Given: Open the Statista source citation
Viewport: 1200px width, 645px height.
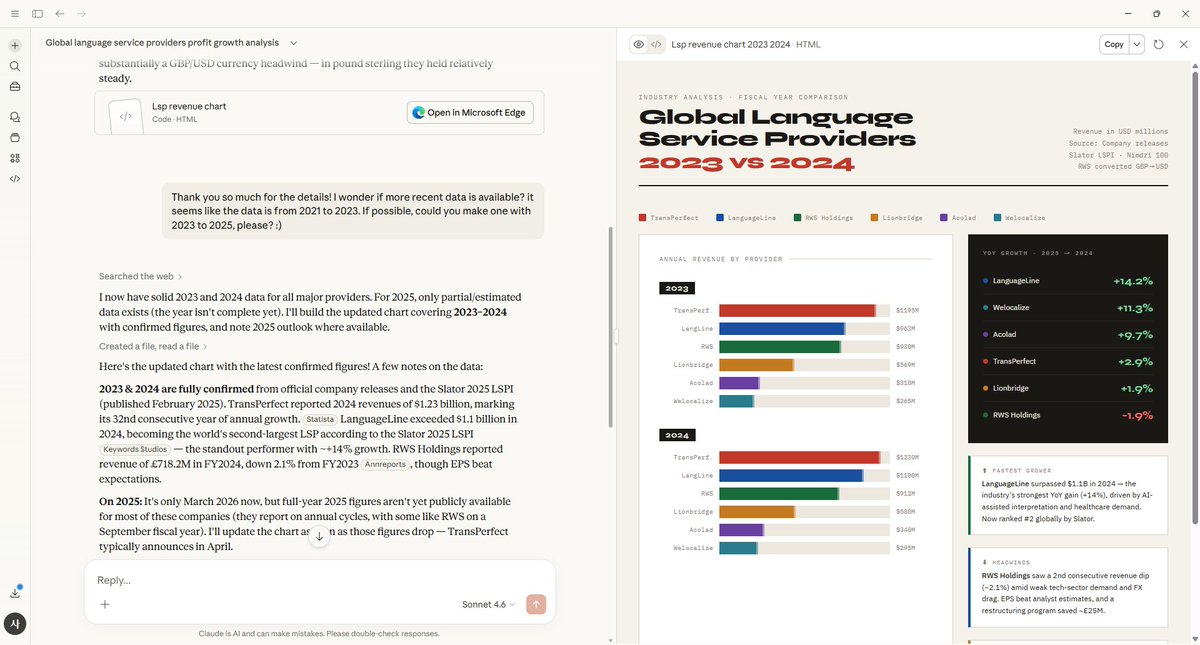Looking at the screenshot, I should (x=319, y=419).
